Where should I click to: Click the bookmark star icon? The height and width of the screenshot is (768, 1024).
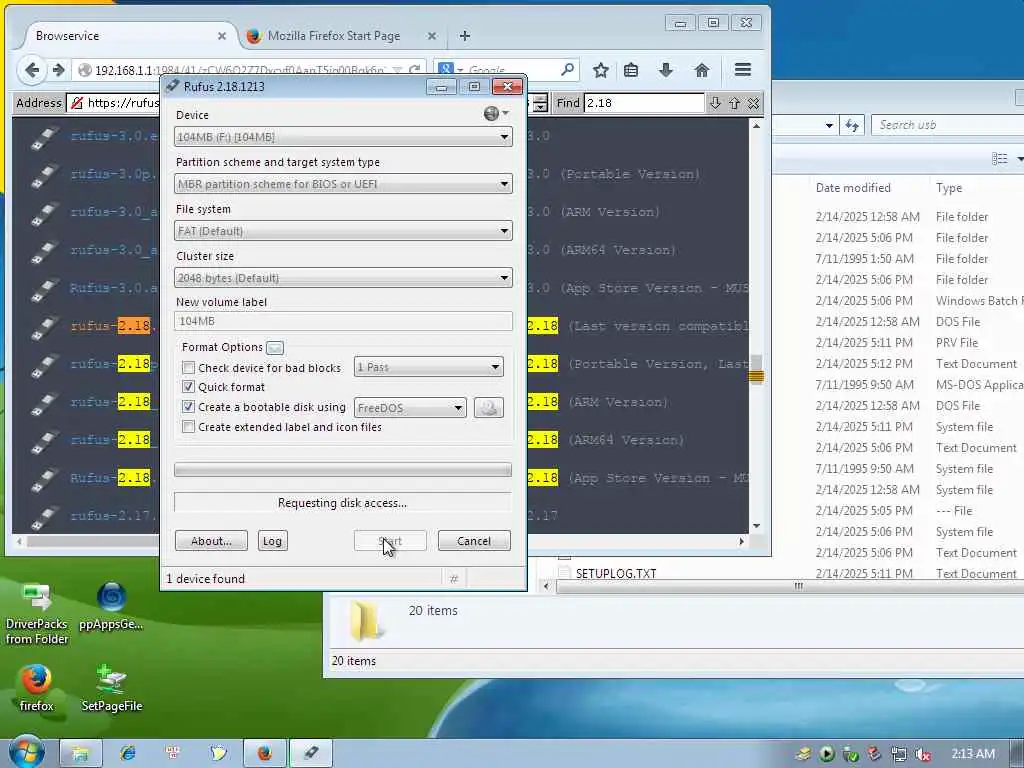click(601, 70)
